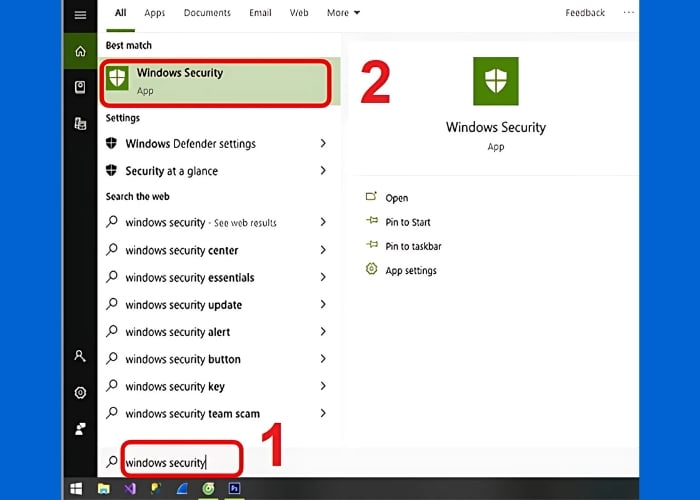
Task: Click the Home icon in sidebar
Action: (x=80, y=50)
